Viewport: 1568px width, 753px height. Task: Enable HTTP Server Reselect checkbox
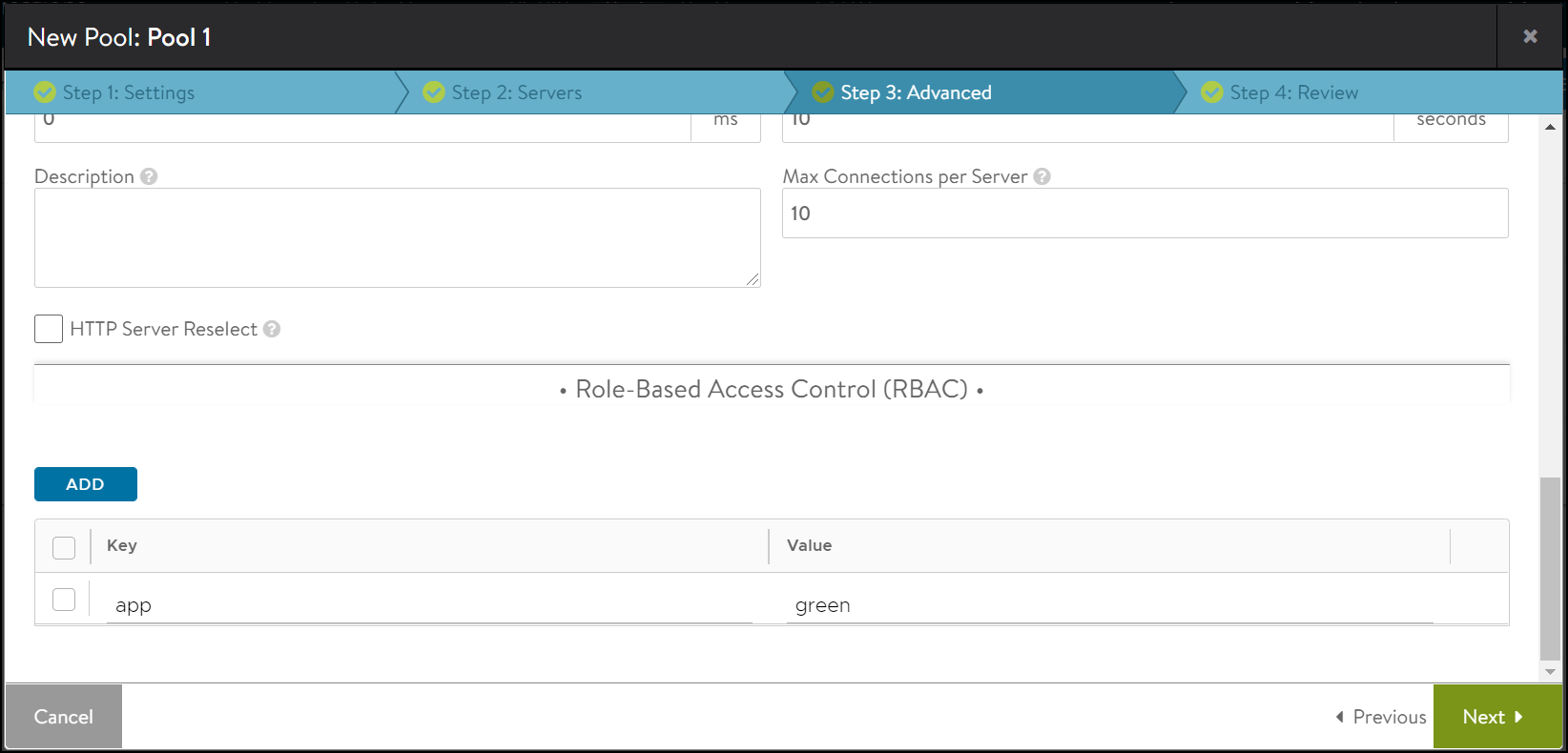49,329
